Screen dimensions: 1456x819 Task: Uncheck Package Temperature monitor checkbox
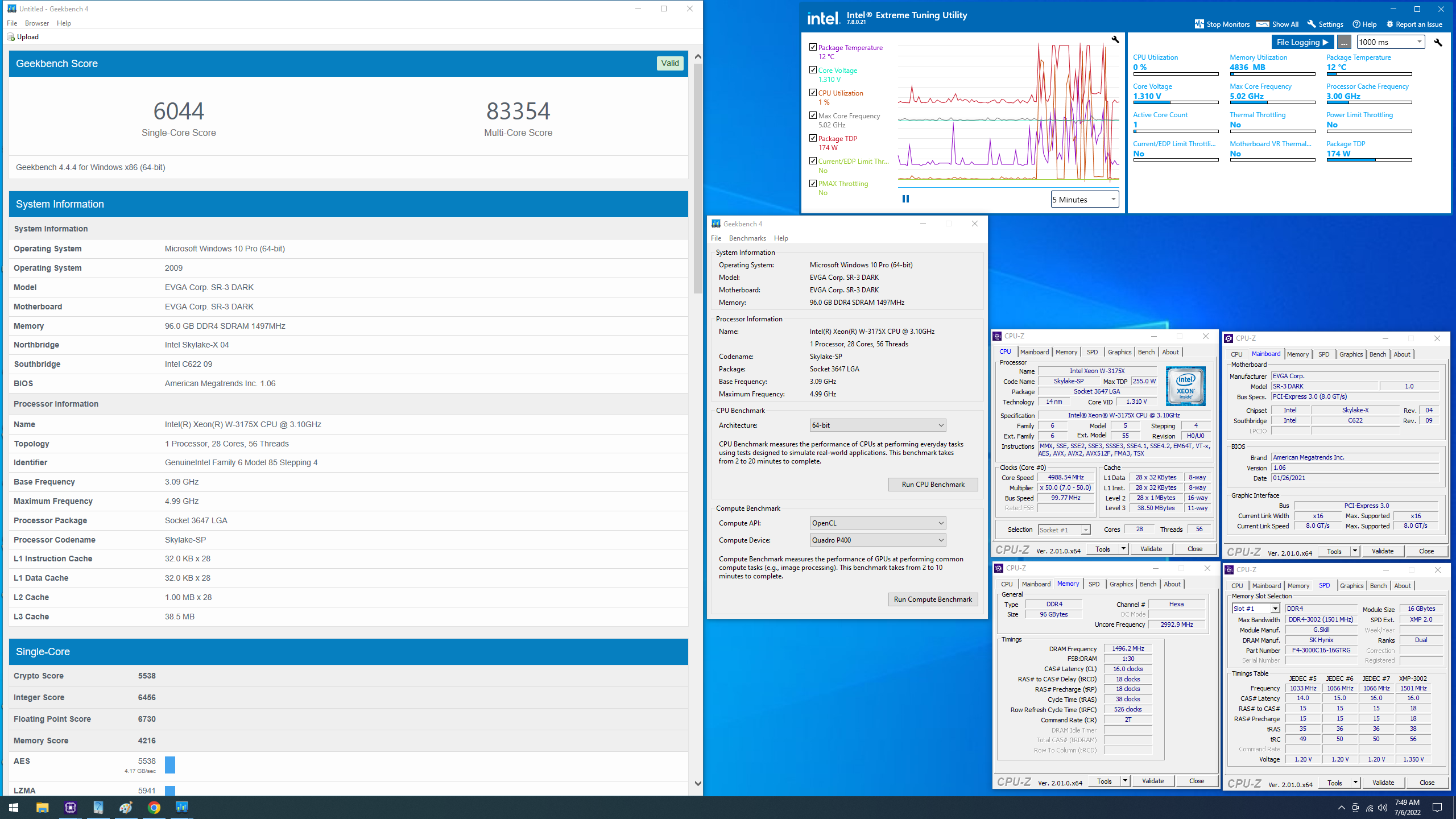(x=813, y=47)
